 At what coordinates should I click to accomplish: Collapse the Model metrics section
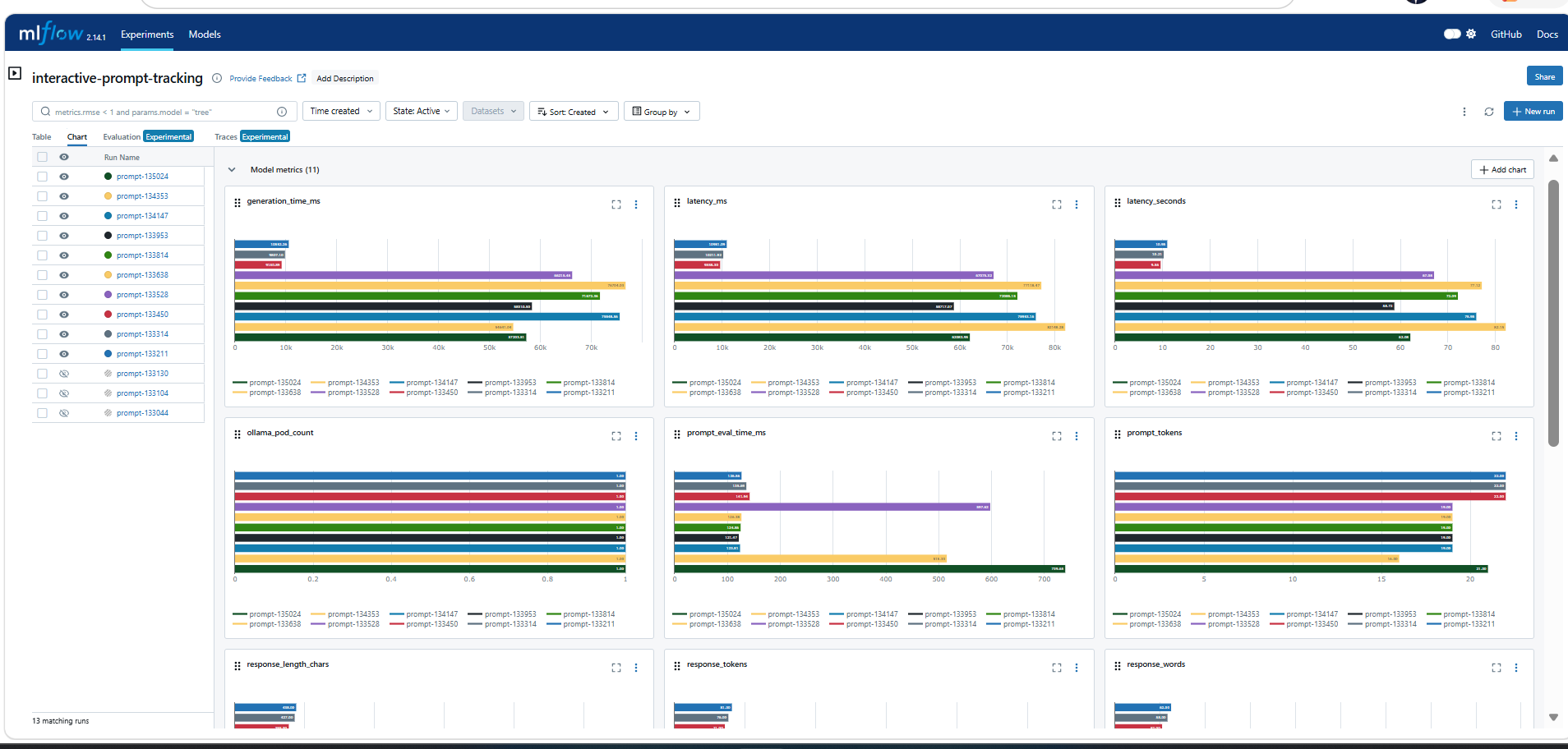232,170
